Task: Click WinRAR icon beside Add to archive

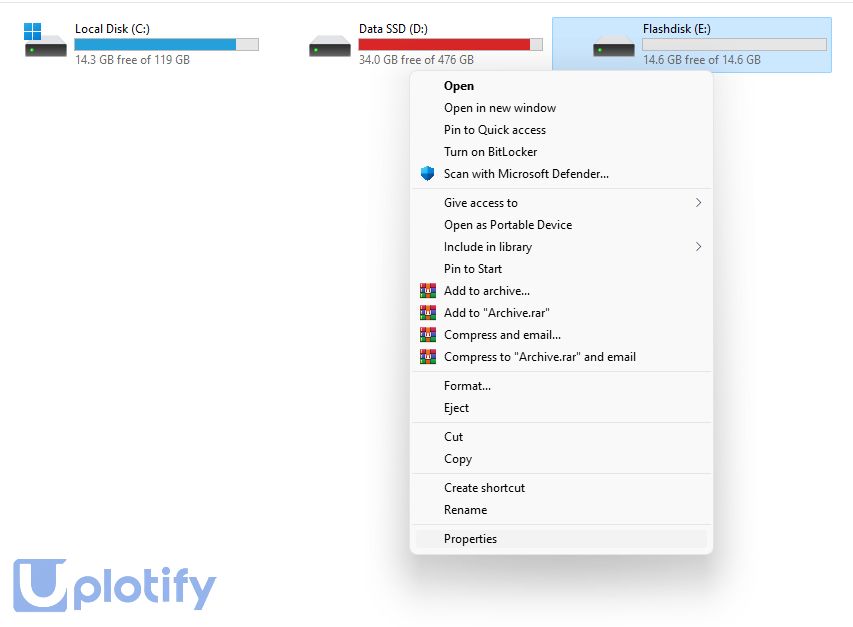Action: coord(428,291)
